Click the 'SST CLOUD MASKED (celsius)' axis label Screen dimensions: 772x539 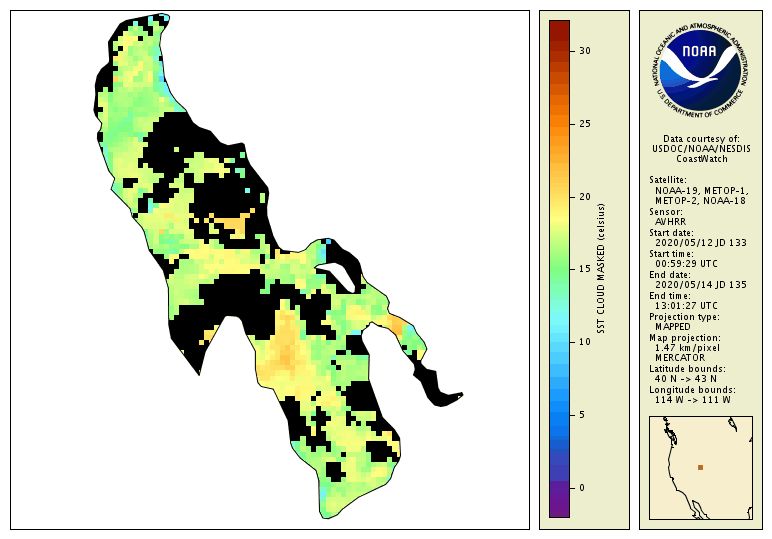click(x=601, y=269)
